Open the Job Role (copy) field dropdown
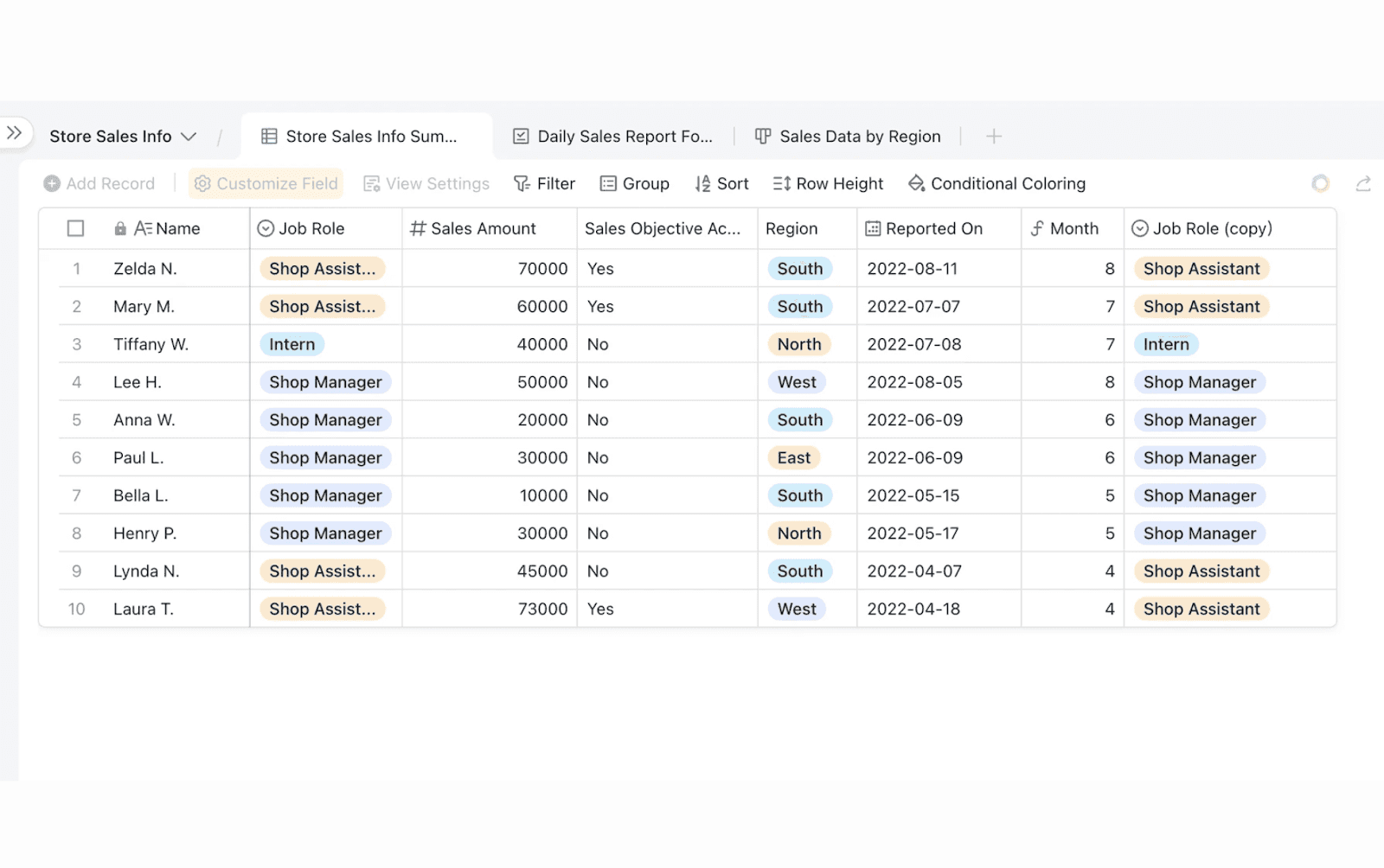 (1139, 228)
